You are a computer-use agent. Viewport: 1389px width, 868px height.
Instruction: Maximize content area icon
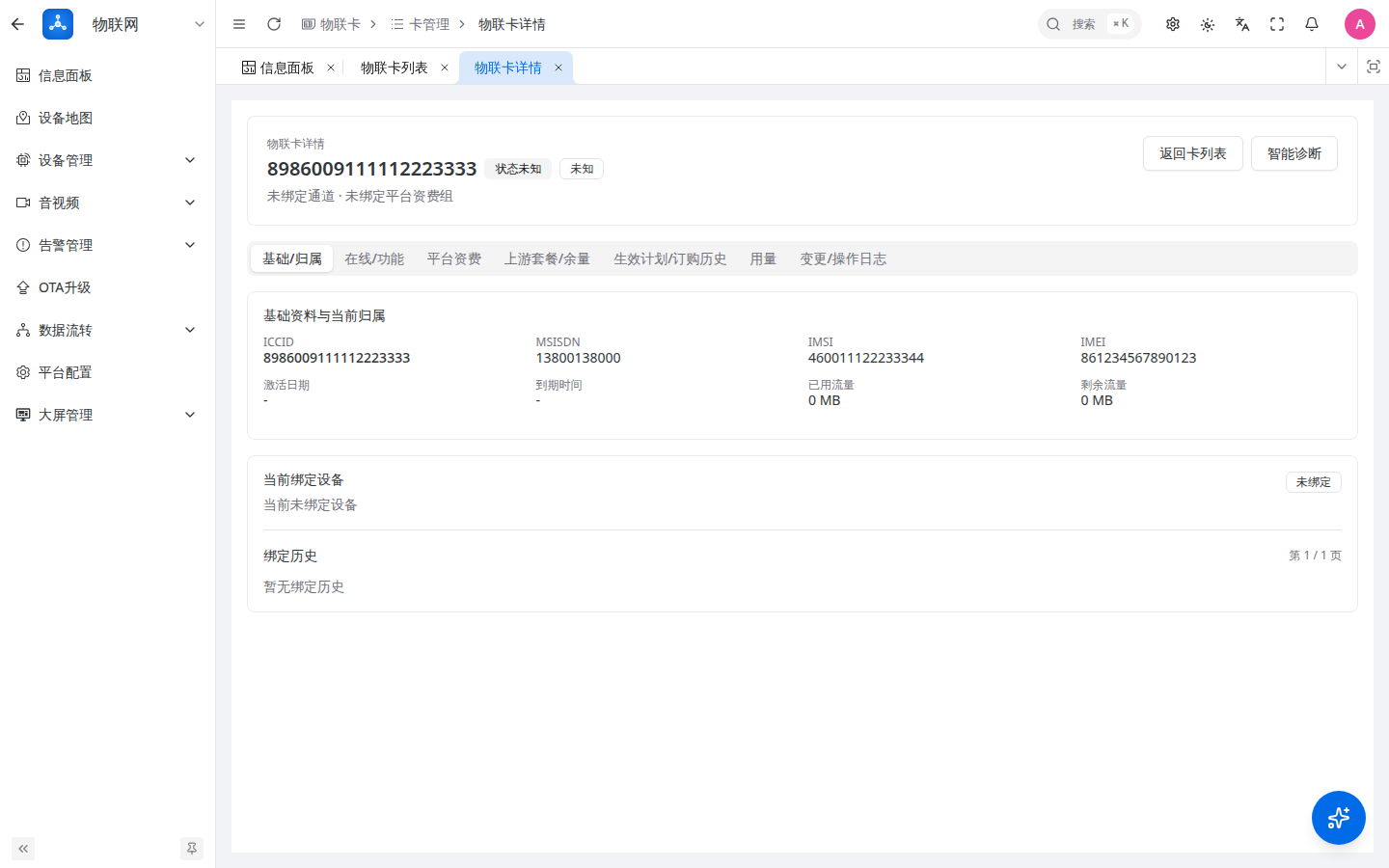pos(1374,67)
